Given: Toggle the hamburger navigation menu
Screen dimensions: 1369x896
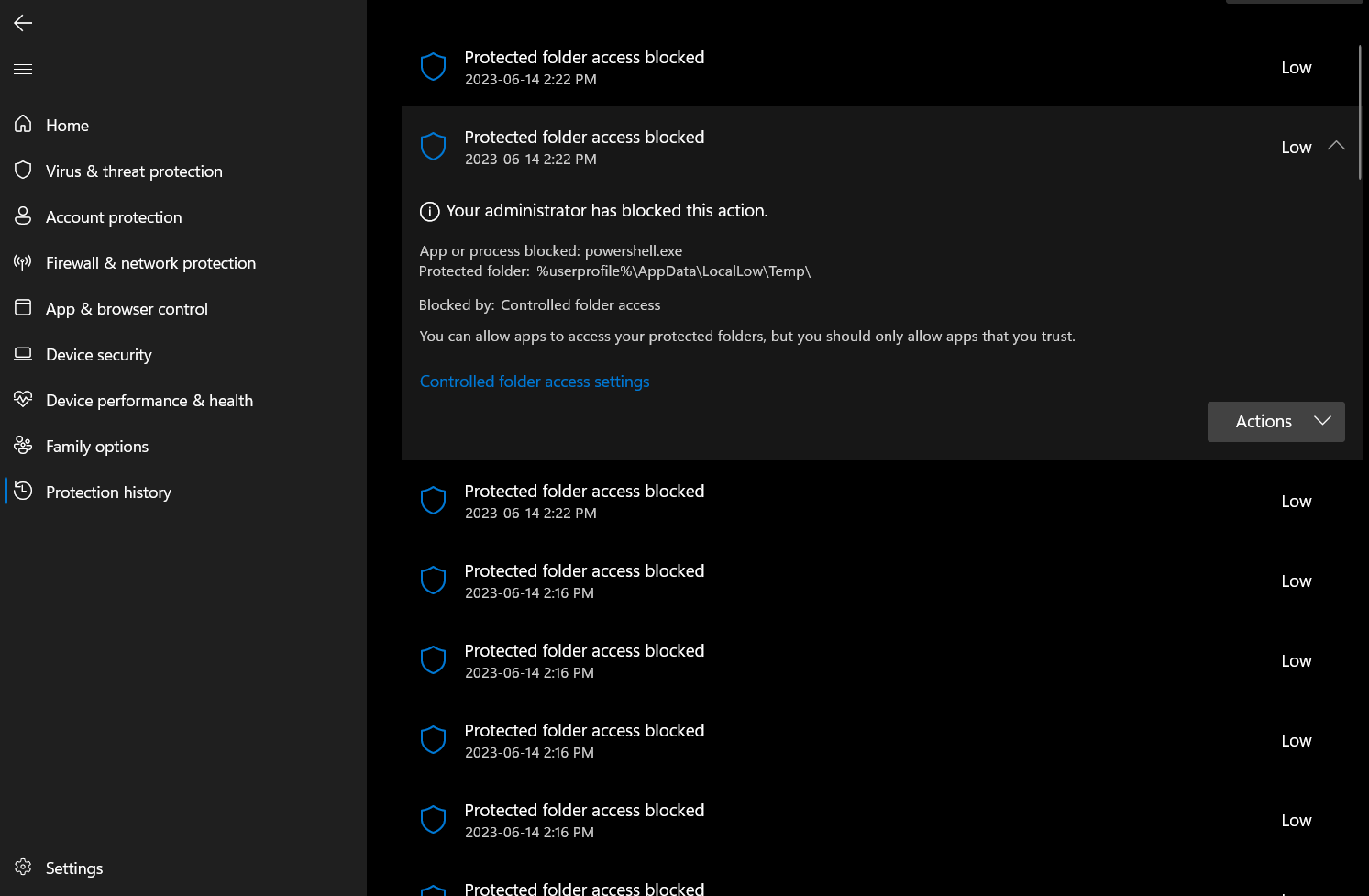Looking at the screenshot, I should (23, 69).
